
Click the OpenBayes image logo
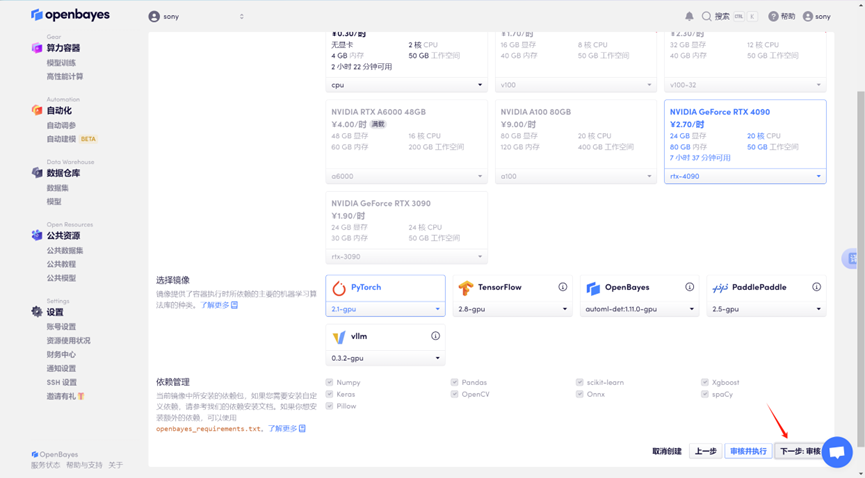point(593,288)
